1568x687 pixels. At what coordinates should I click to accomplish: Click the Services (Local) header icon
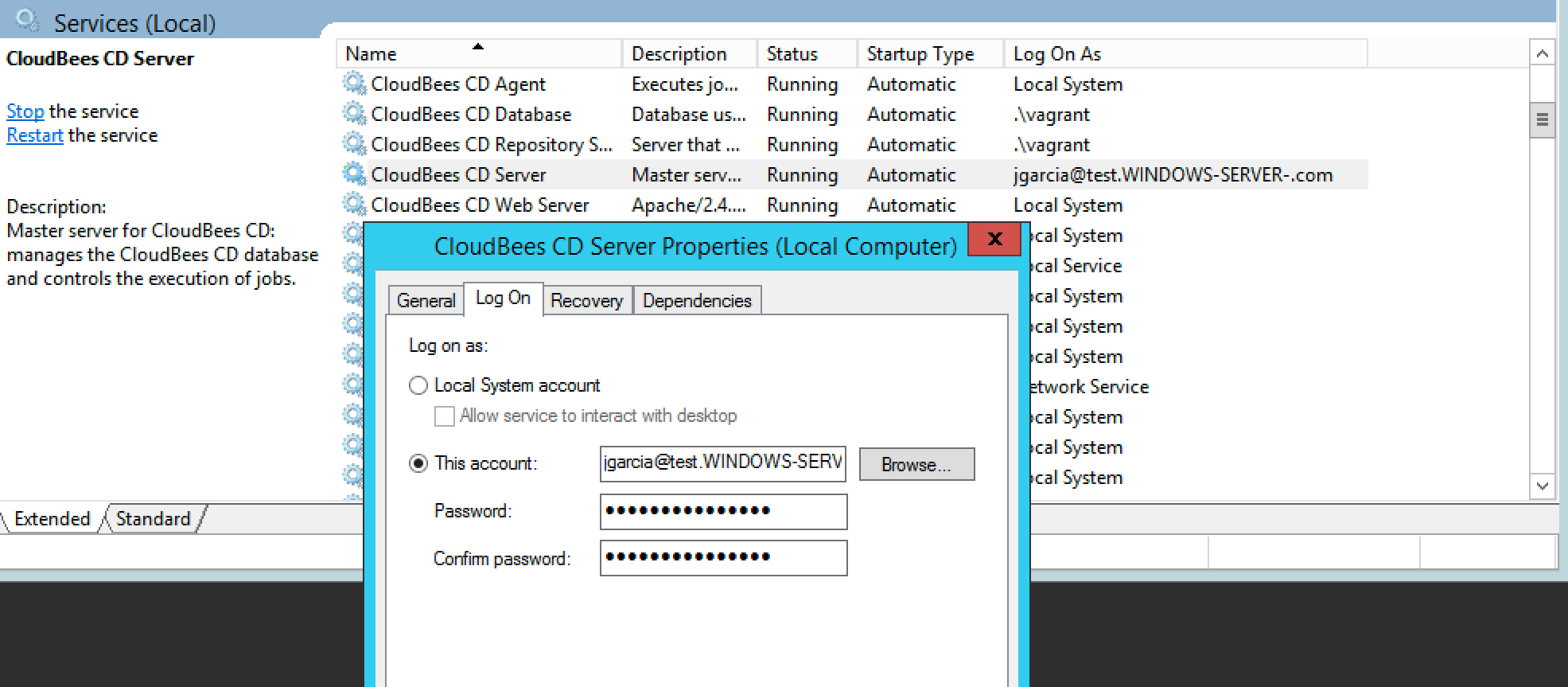28,21
